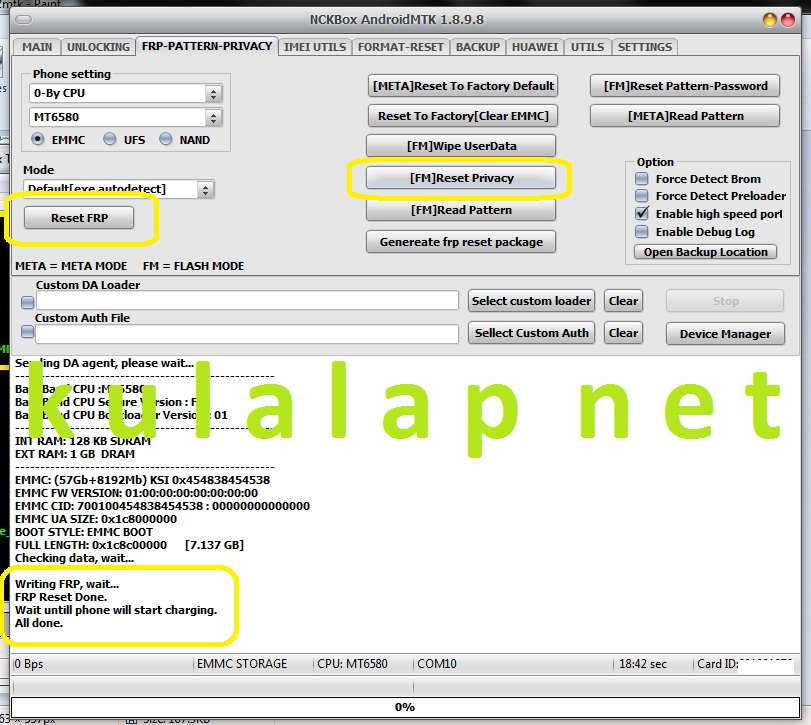The image size is (811, 725).
Task: Select the UFS storage radio button
Action: pos(110,139)
